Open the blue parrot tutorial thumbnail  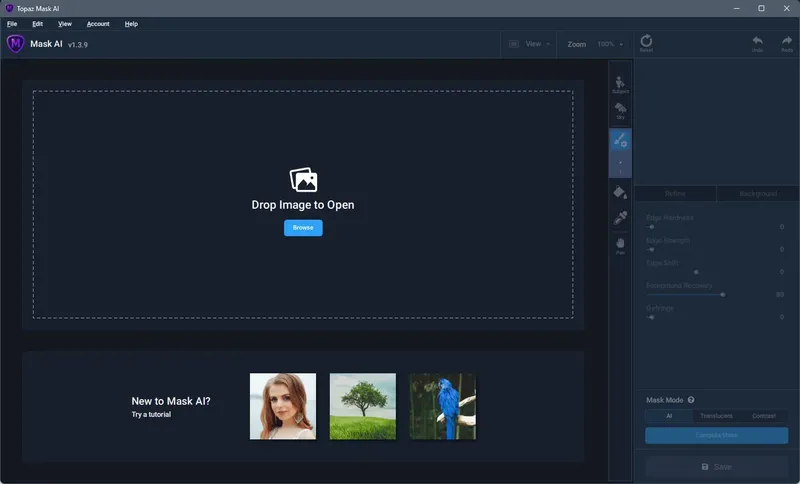[442, 406]
